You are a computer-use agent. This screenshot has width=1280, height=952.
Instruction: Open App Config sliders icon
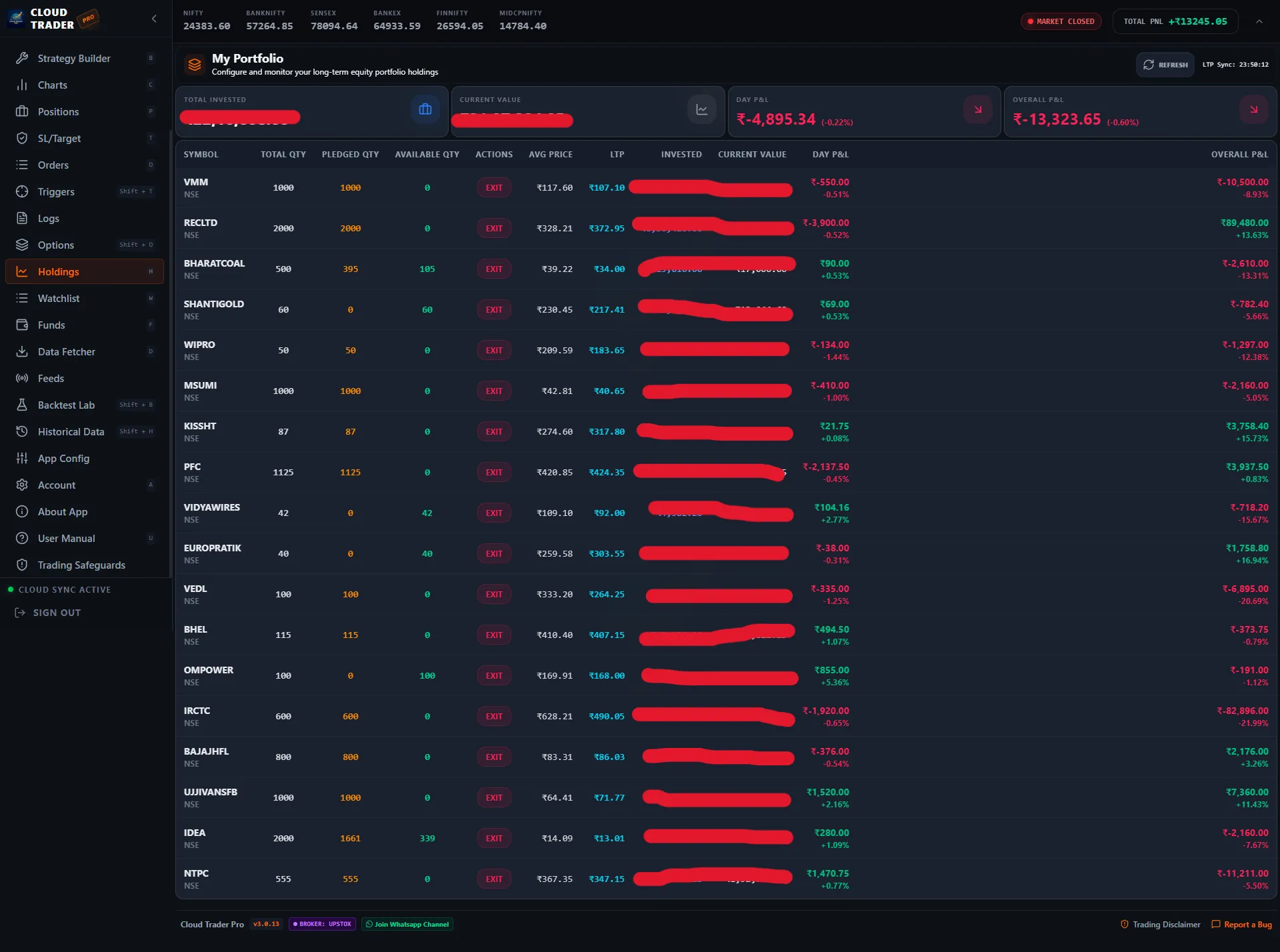pos(22,458)
